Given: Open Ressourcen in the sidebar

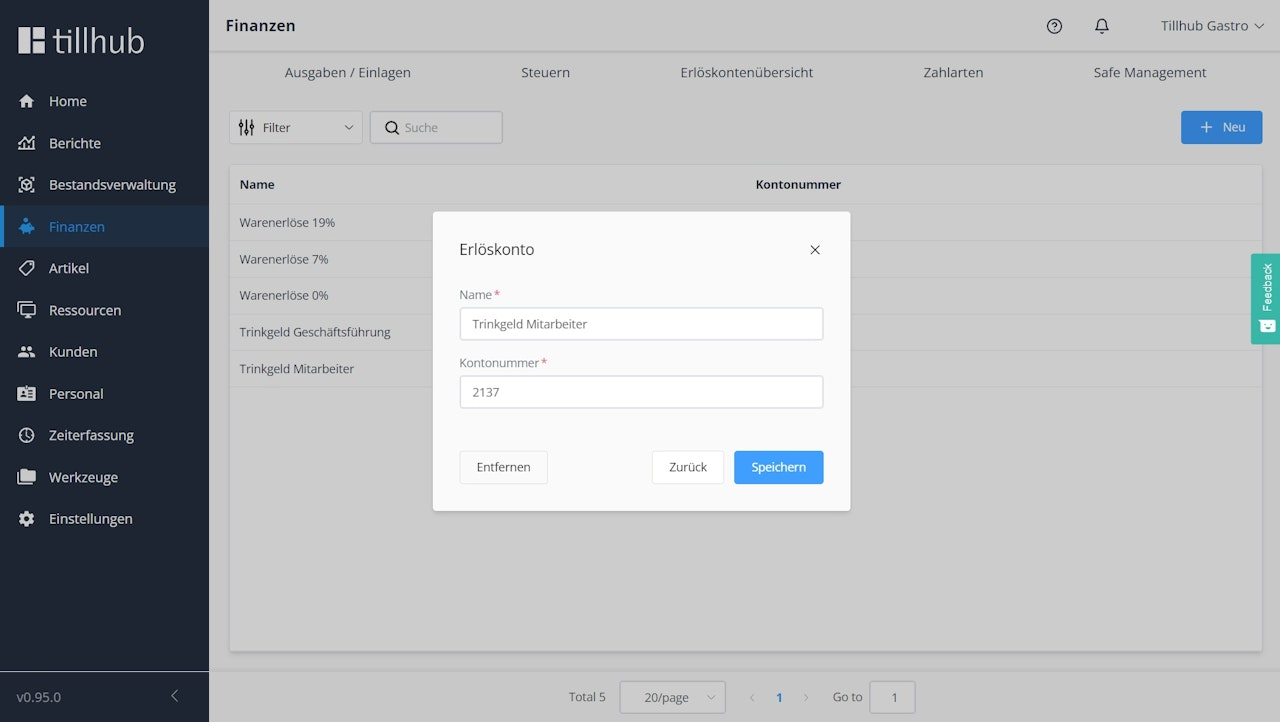Looking at the screenshot, I should (x=105, y=310).
